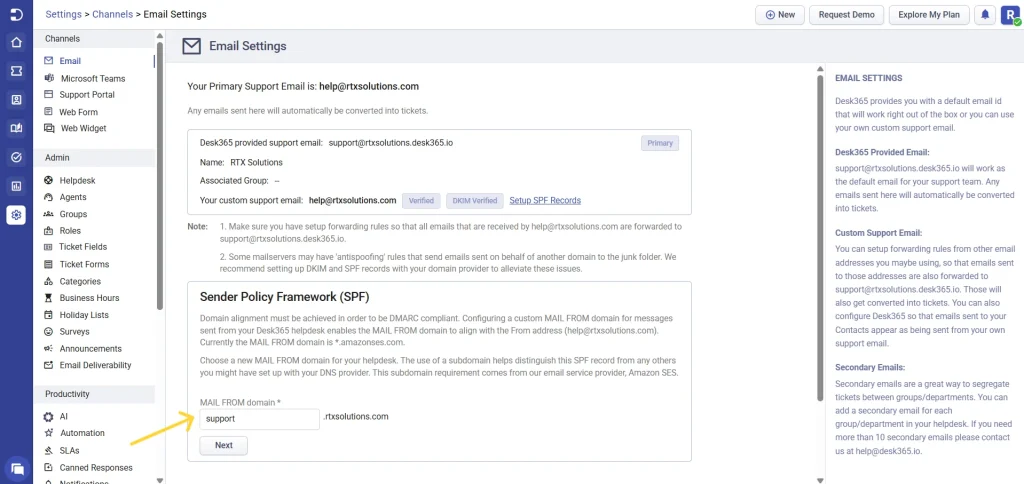The image size is (1024, 484).
Task: Click the Agents headset icon
Action: (x=48, y=197)
